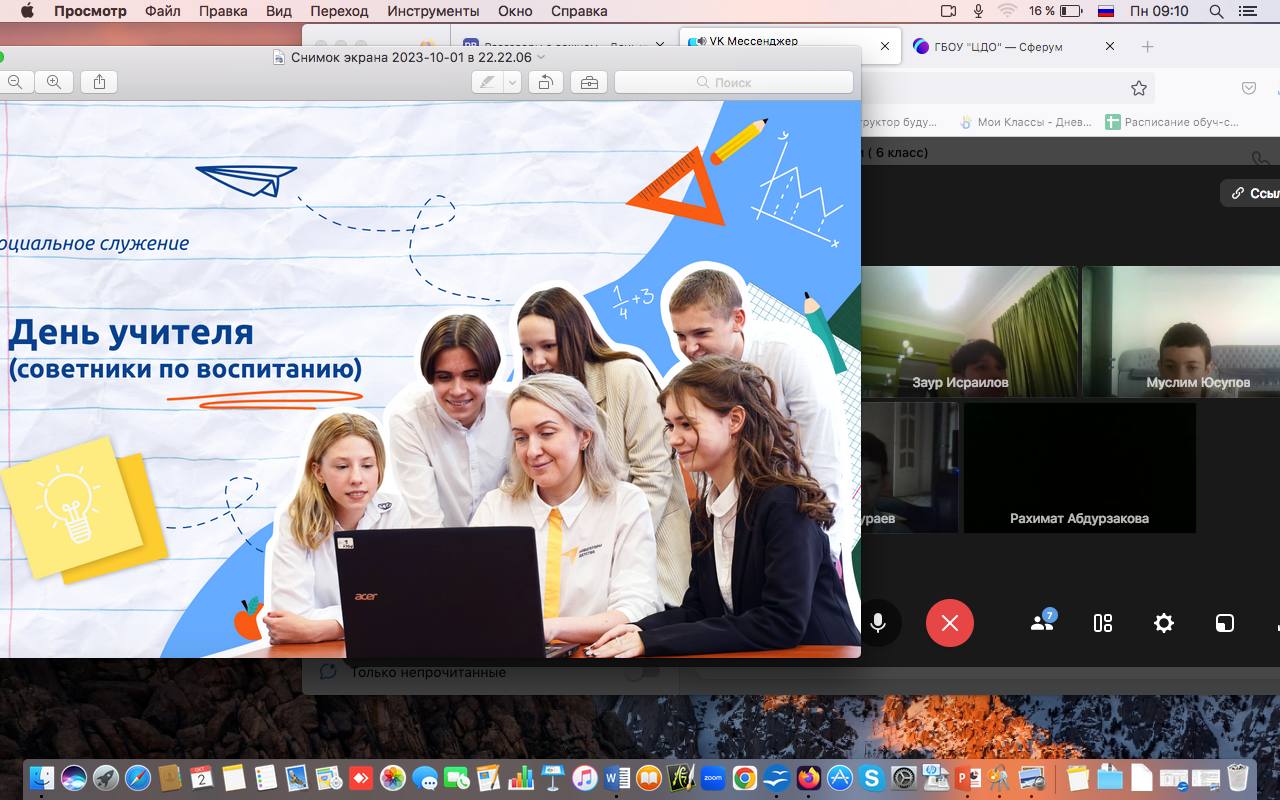Switch to ГБОУ "ЦДО" — Сферум tab
1280x800 pixels.
pyautogui.click(x=1002, y=46)
